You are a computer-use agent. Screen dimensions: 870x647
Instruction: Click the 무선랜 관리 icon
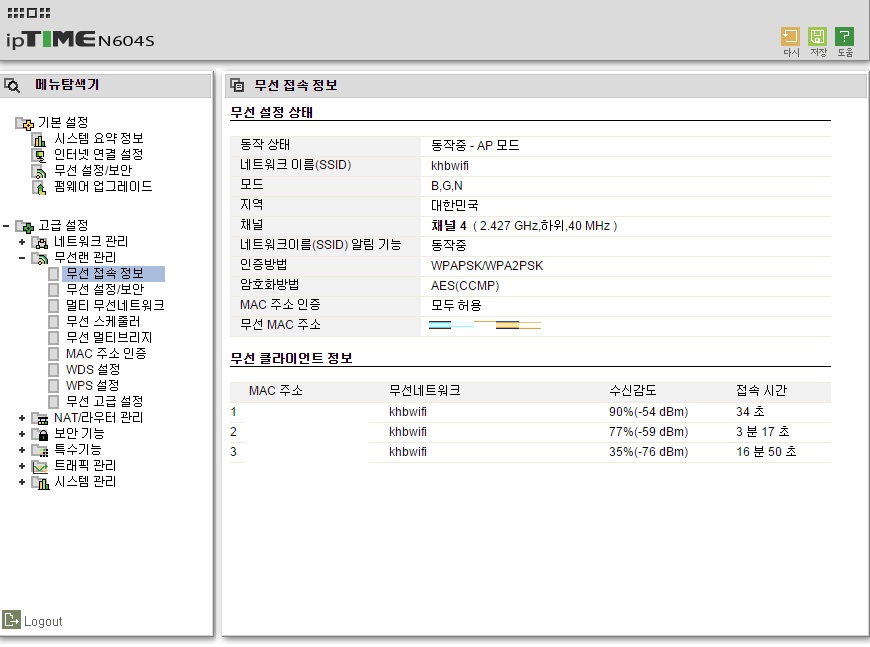click(x=40, y=259)
